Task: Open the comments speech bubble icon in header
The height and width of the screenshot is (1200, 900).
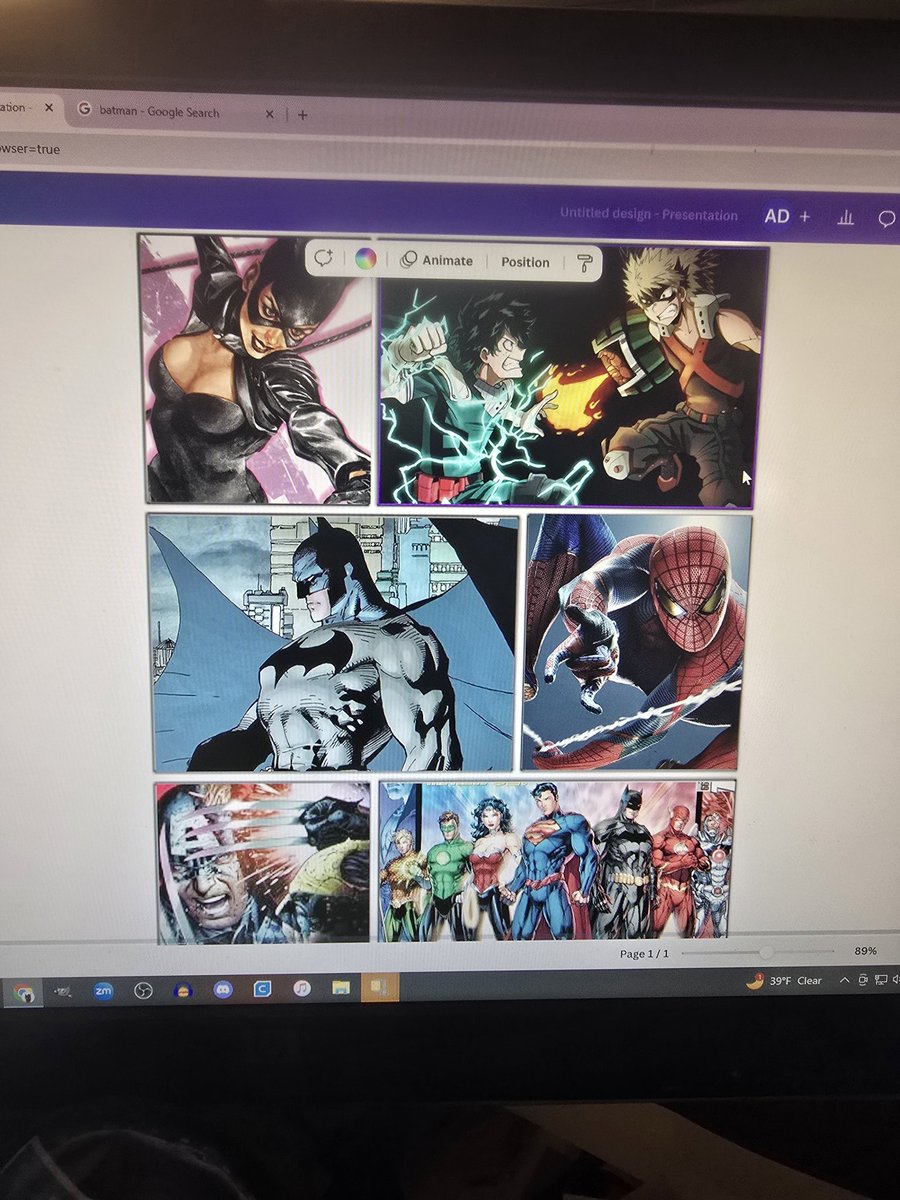Action: (x=886, y=218)
